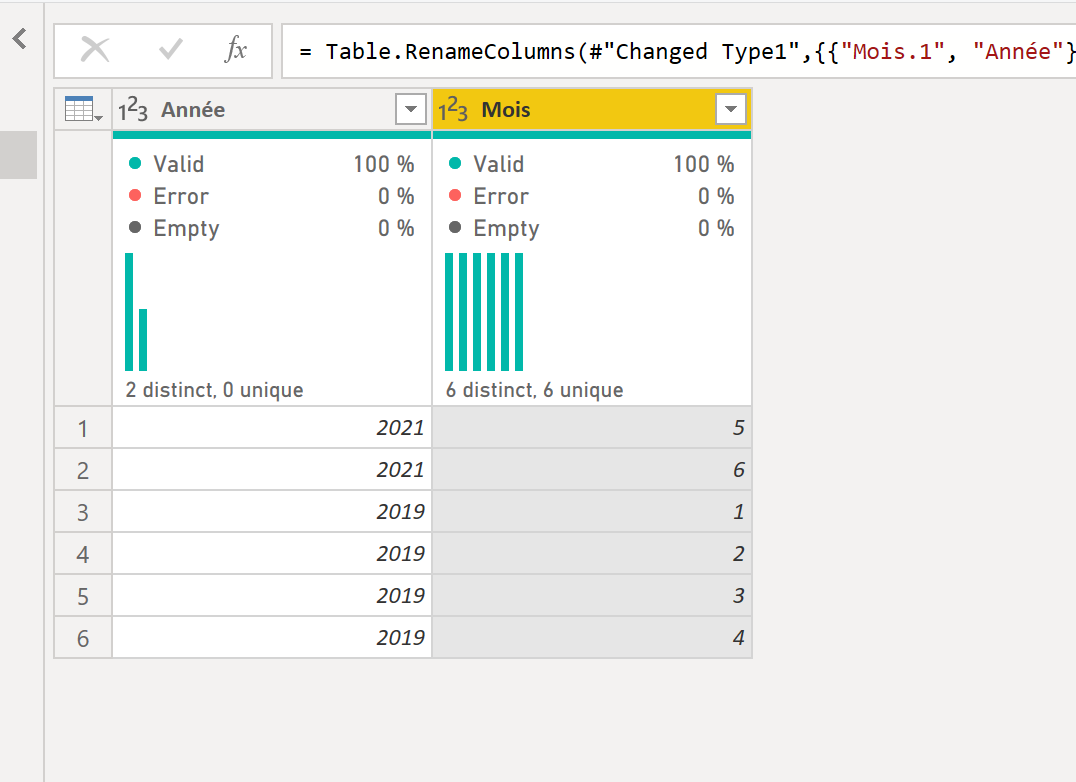Click the tallest bar in Année distribution chart

[x=129, y=312]
